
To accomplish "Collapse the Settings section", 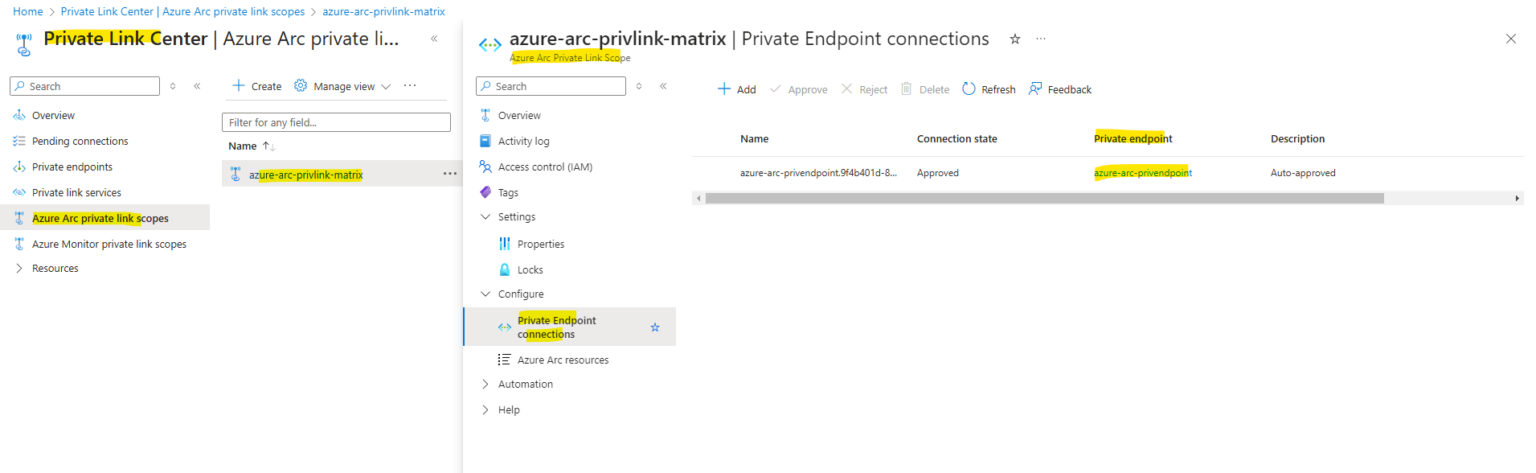I will [486, 217].
